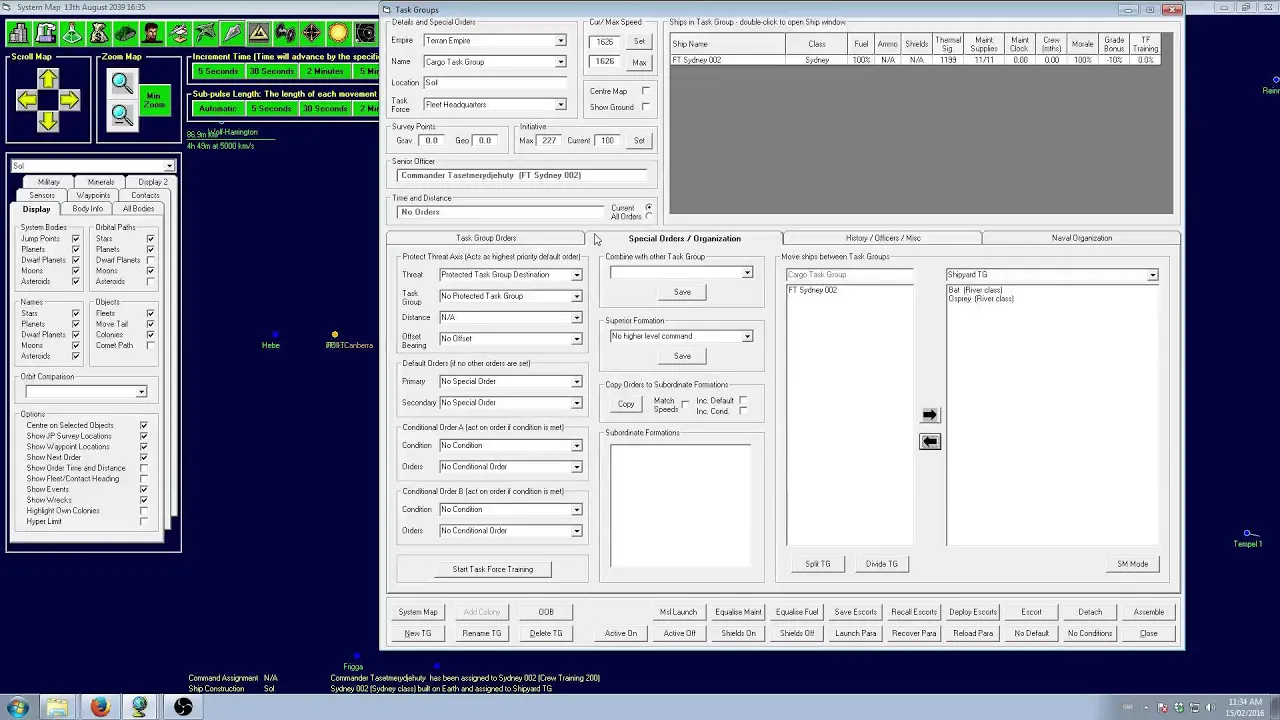Open the Shipyard TG destination dropdown
This screenshot has height=720, width=1280.
[x=1152, y=275]
